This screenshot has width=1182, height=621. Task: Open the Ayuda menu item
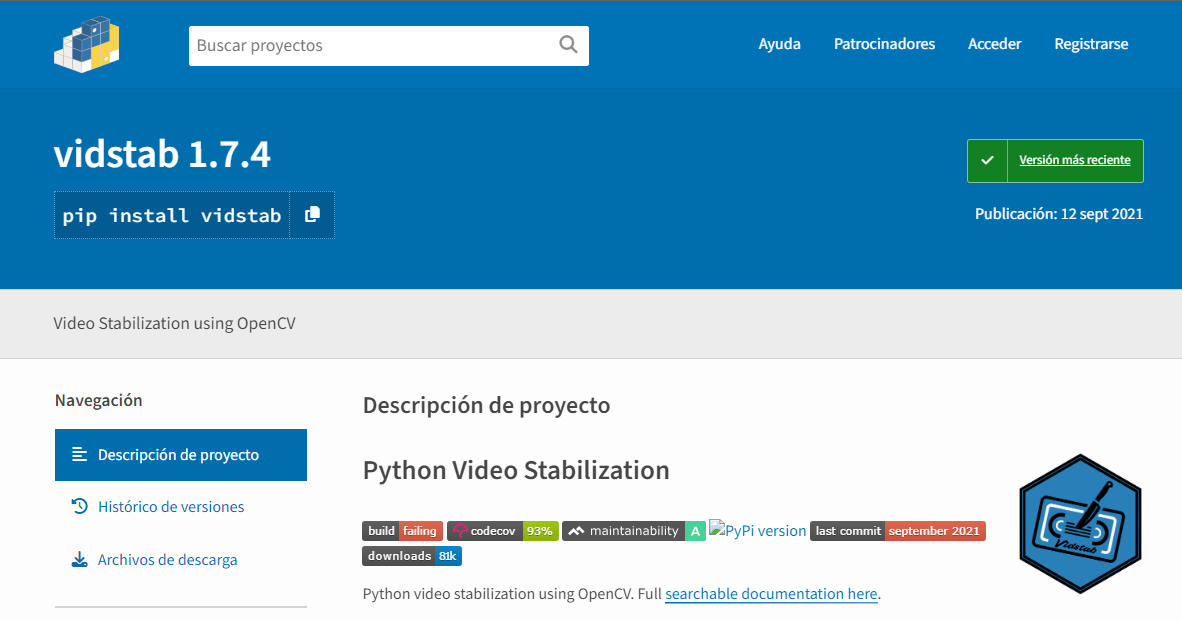[x=779, y=44]
